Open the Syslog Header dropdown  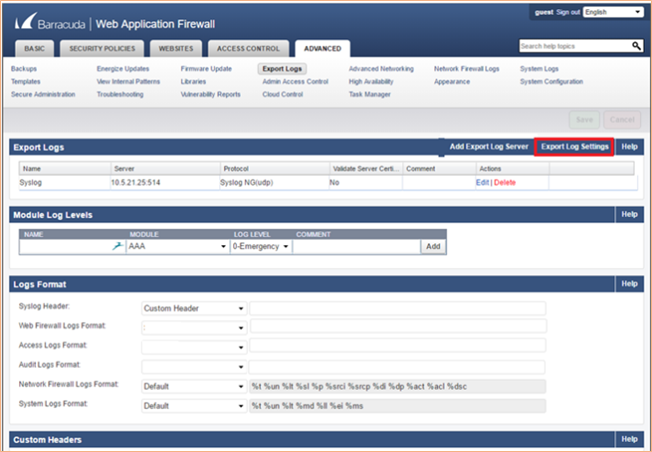[194, 309]
